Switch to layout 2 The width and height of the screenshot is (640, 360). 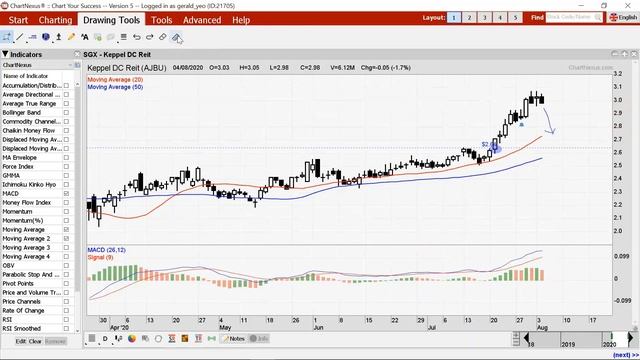pyautogui.click(x=469, y=18)
